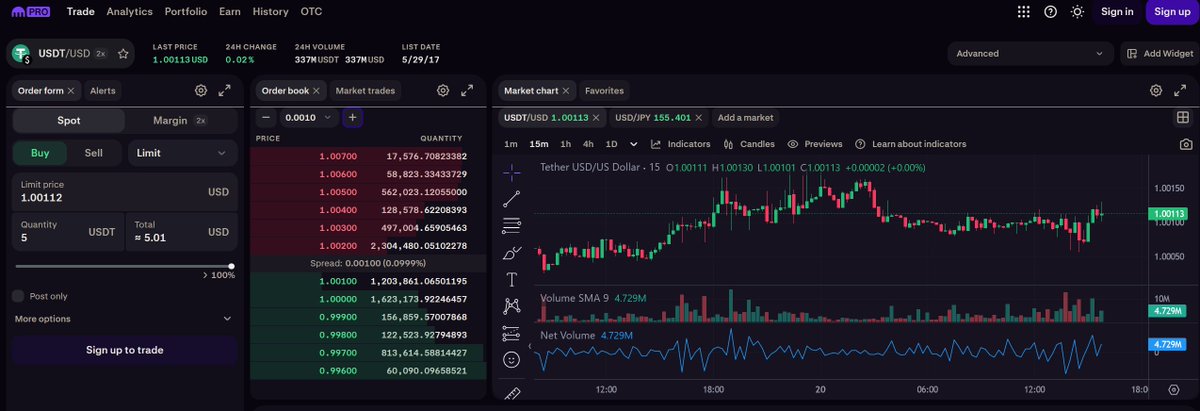Set the 1h chart timeframe
Viewport: 1200px width, 411px height.
[x=565, y=144]
